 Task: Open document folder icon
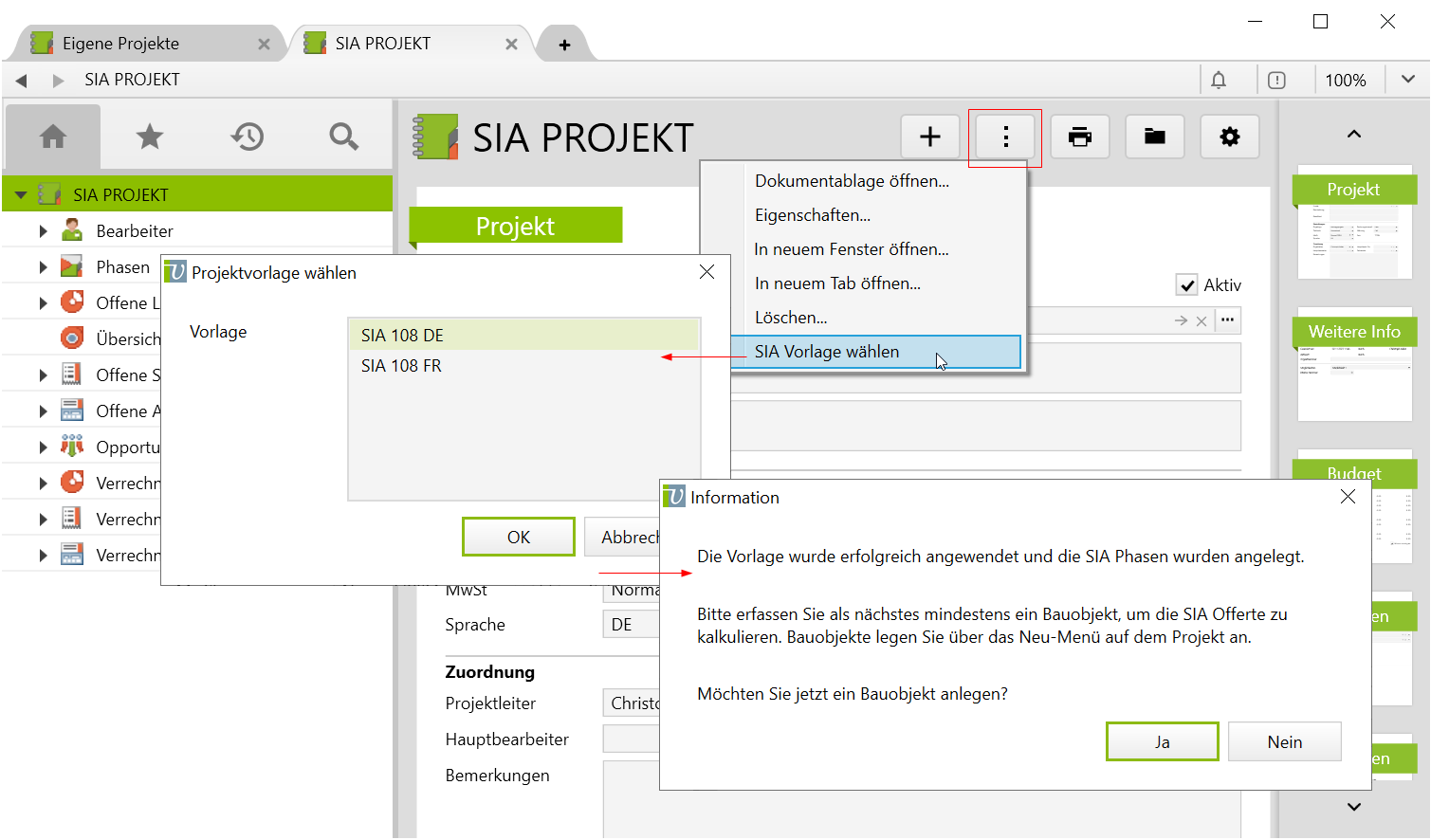pos(1154,137)
